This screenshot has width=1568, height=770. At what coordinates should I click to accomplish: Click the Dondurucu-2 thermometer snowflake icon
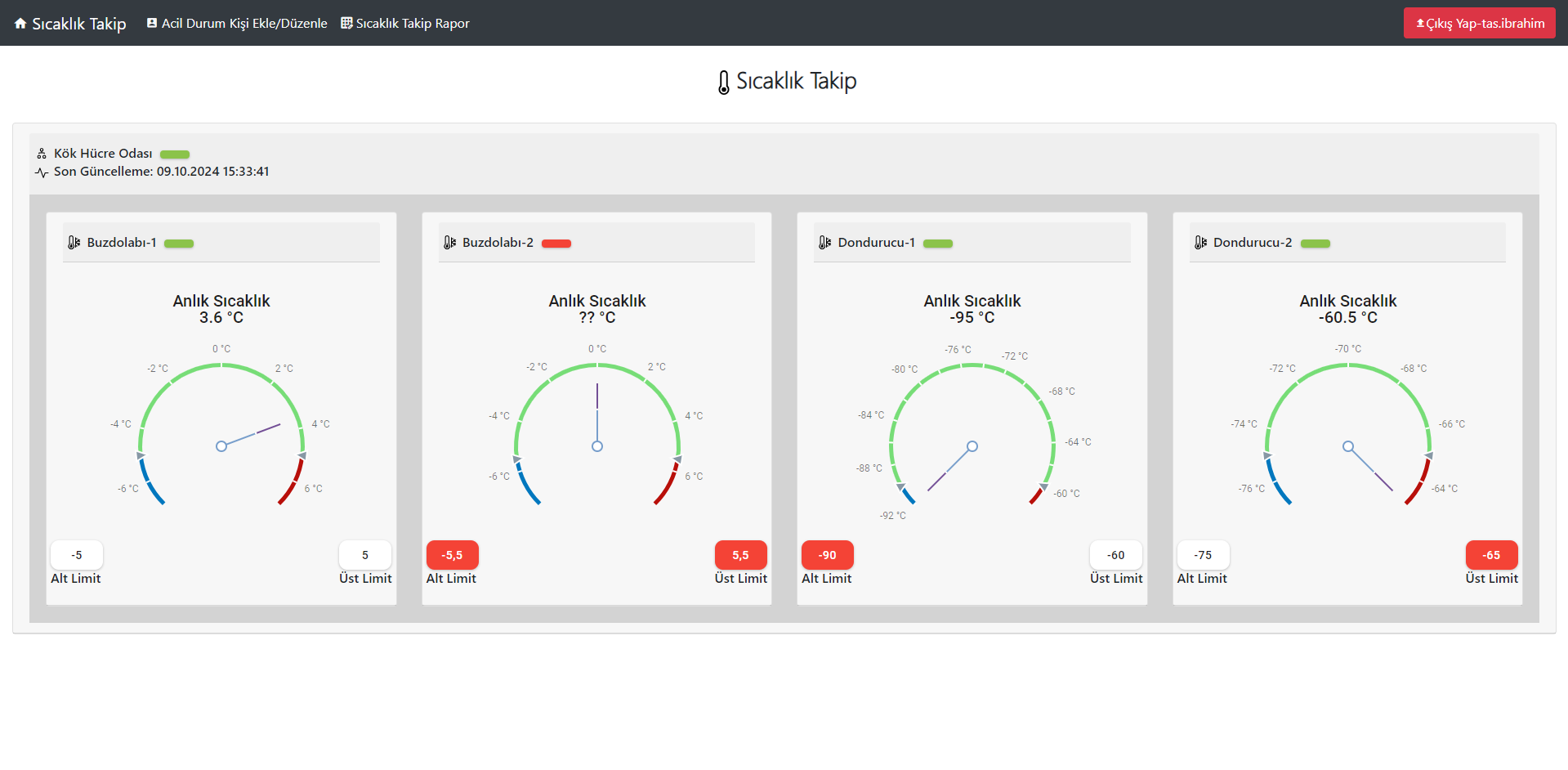[x=1200, y=243]
